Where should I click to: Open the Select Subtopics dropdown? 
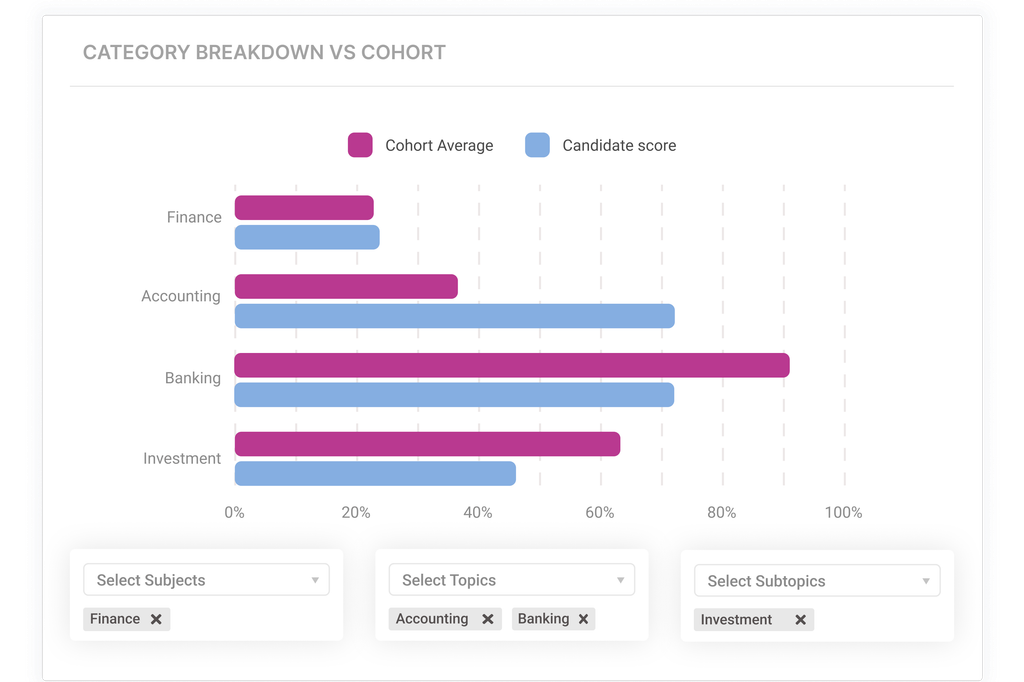coord(816,580)
